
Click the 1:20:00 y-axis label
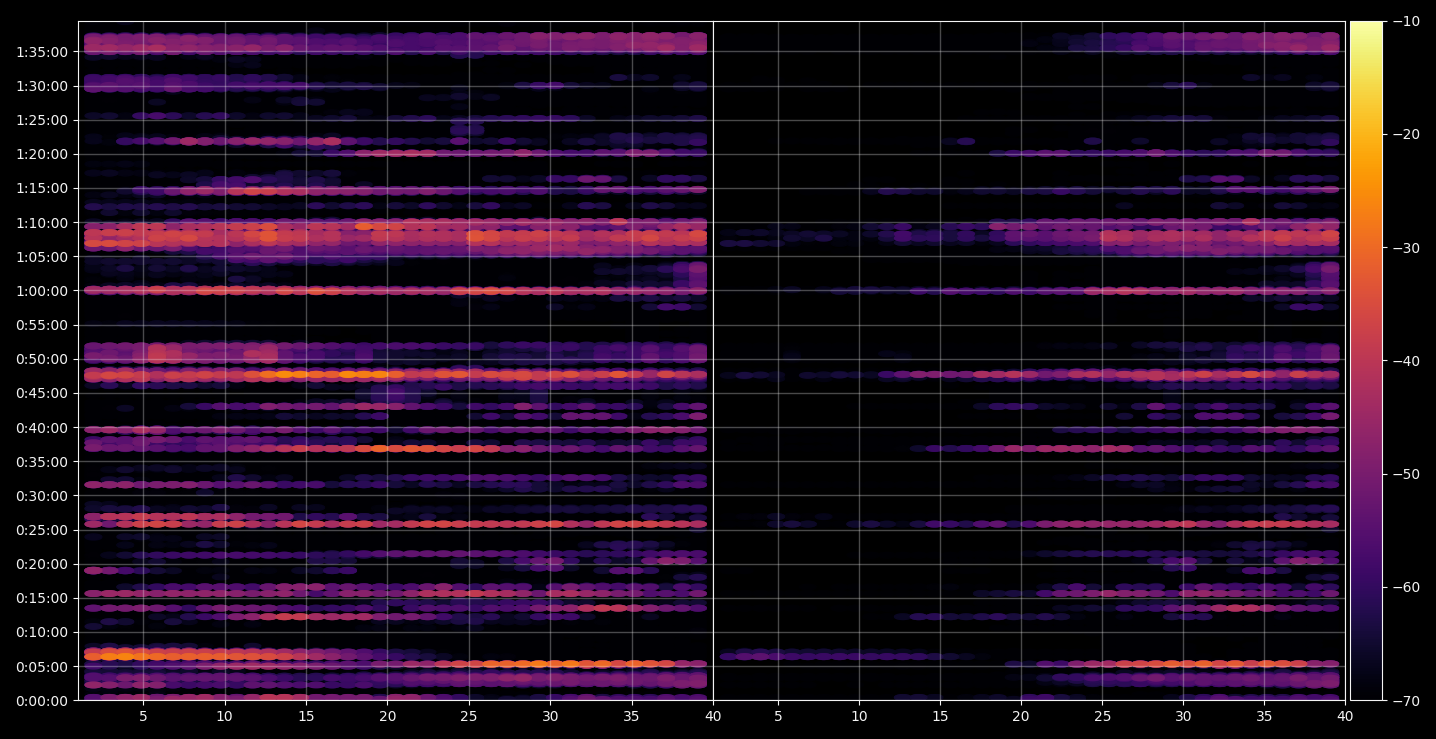point(42,154)
